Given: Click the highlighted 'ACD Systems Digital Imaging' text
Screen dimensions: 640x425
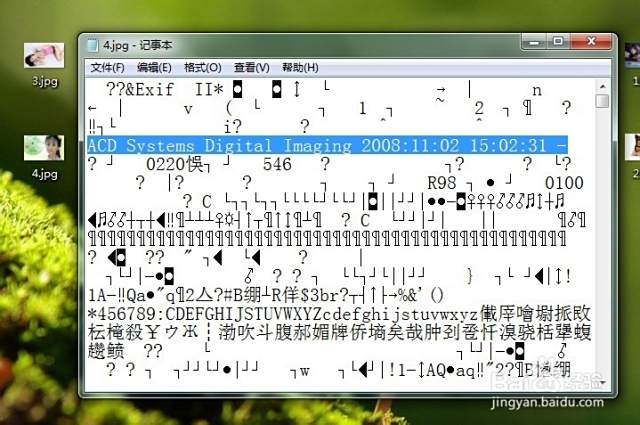Looking at the screenshot, I should pos(220,146).
